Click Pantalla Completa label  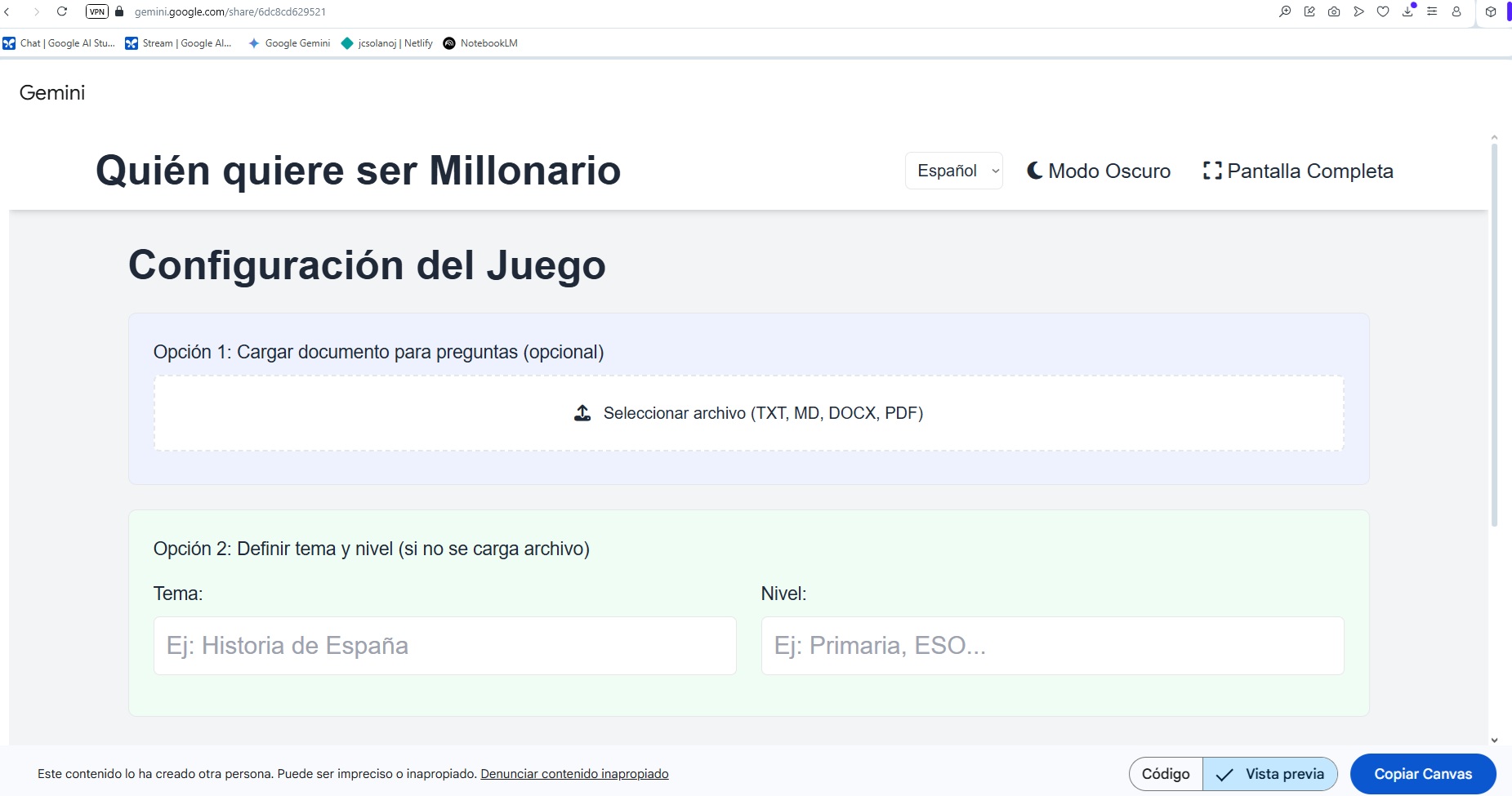pos(1310,171)
